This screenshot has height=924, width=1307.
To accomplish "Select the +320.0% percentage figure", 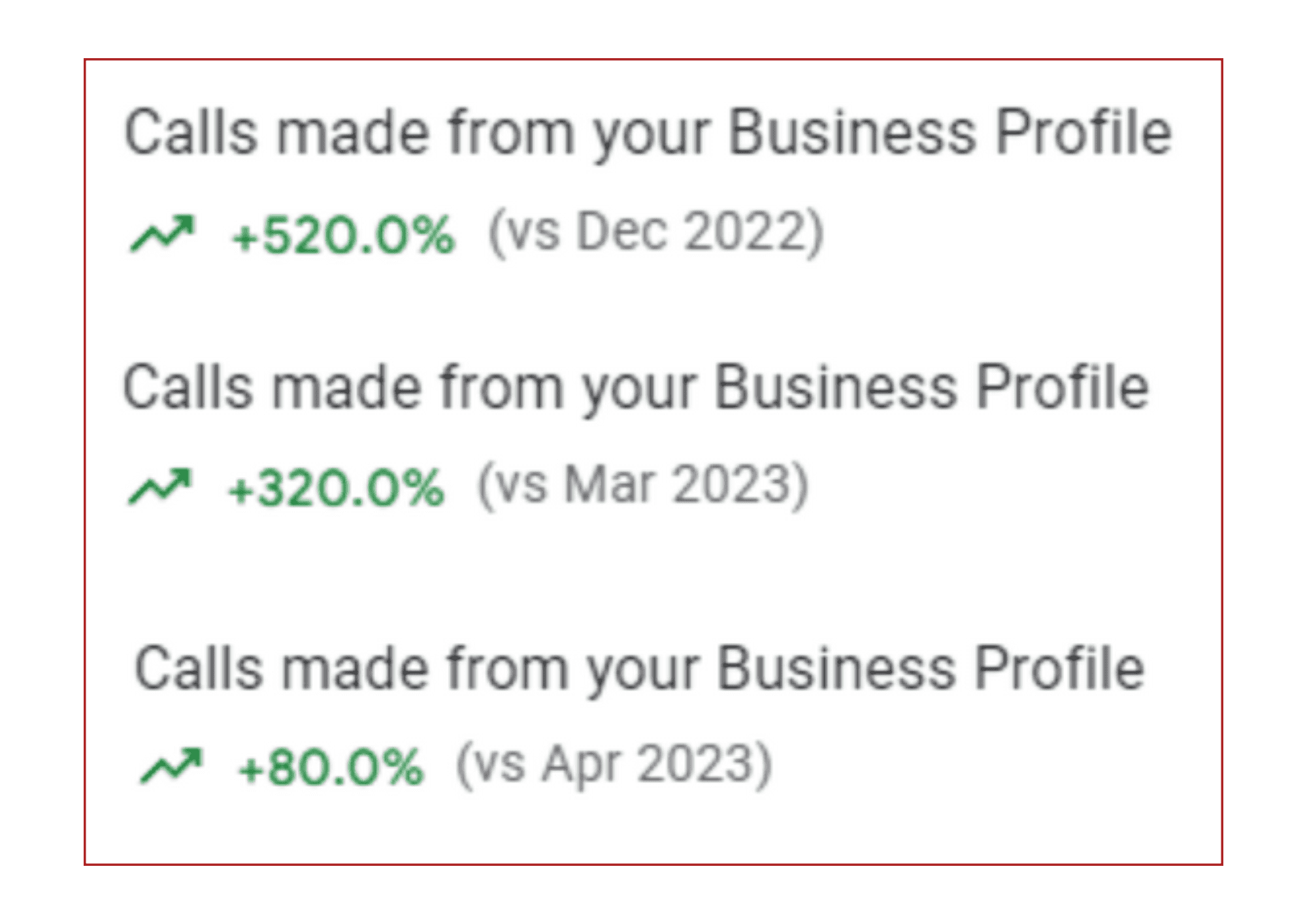I will click(x=336, y=488).
